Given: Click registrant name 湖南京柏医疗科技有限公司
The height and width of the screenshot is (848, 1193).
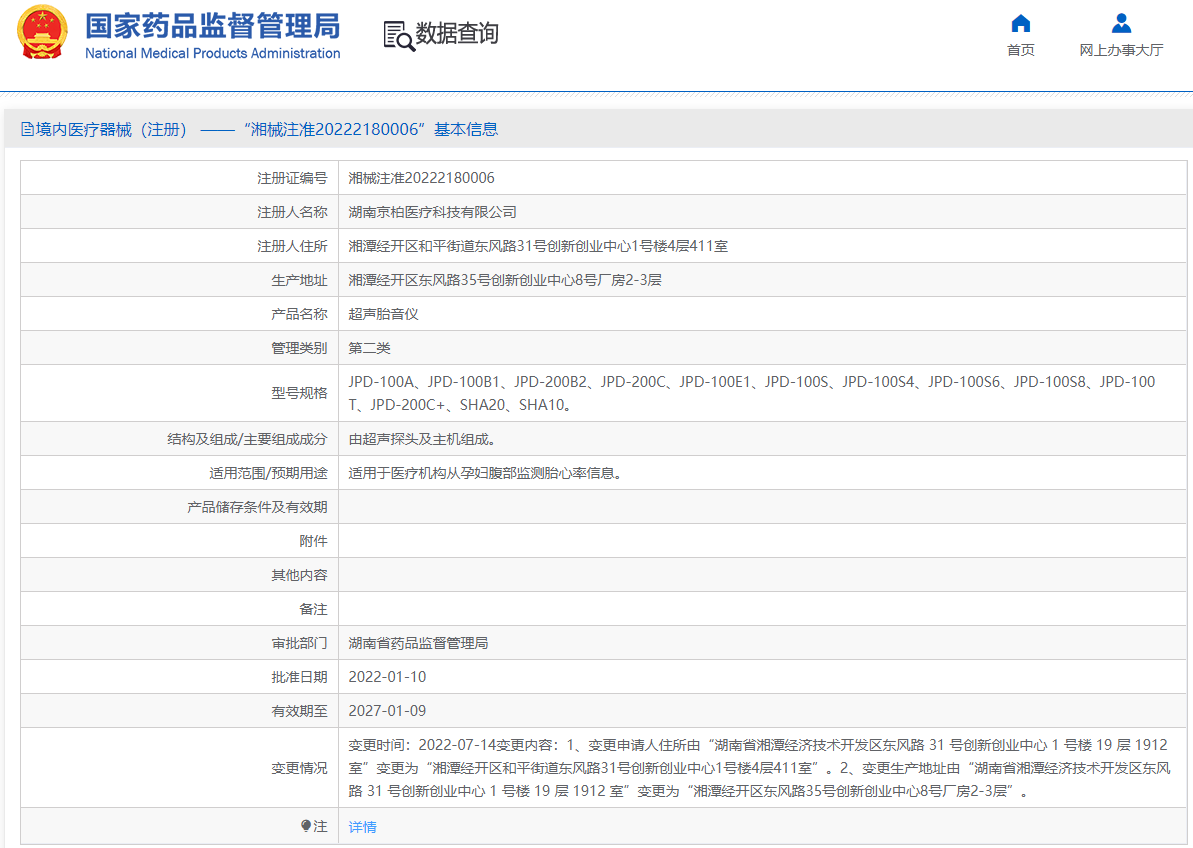Looking at the screenshot, I should 432,212.
